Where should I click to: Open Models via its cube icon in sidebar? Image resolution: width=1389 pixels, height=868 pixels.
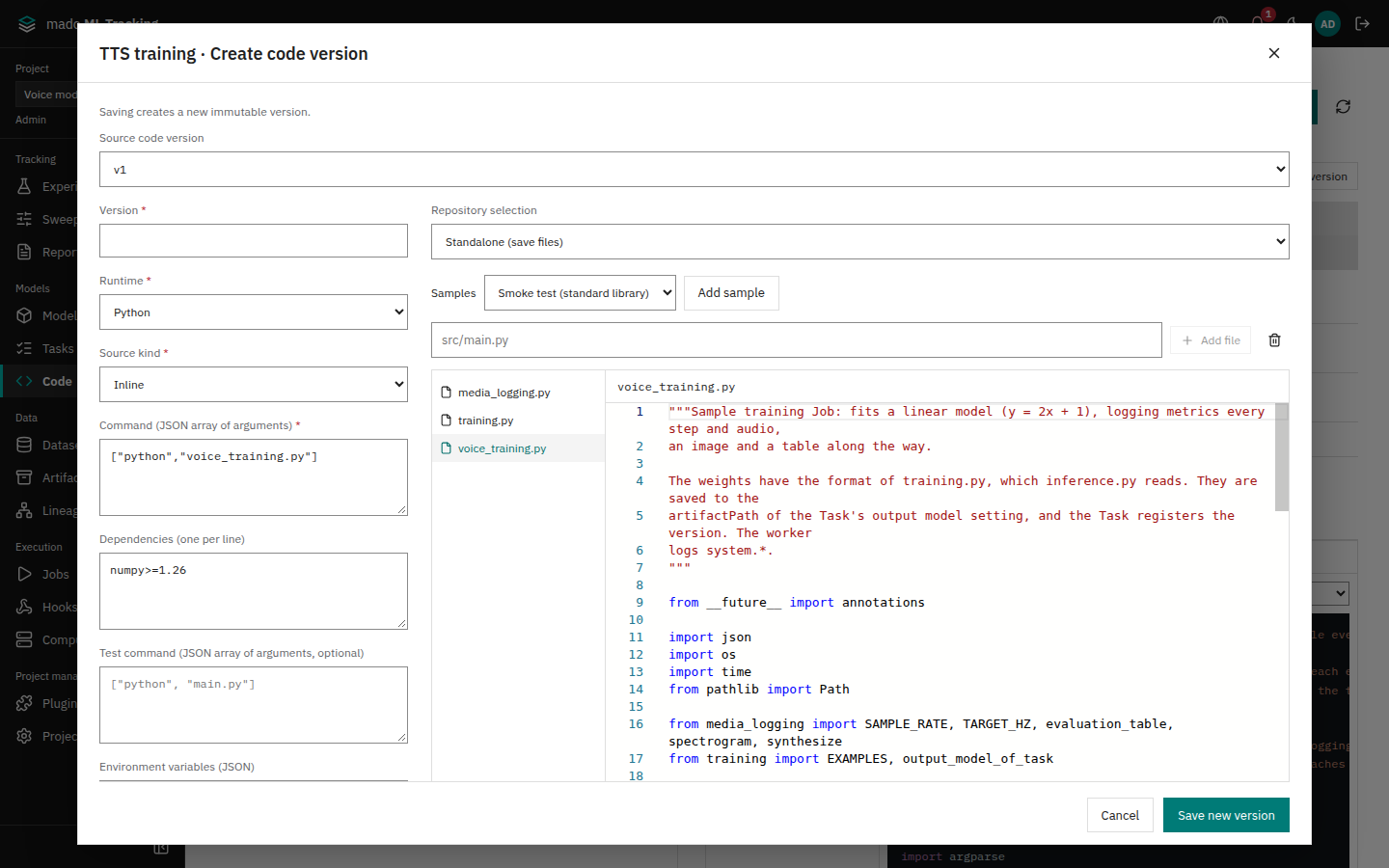click(24, 315)
